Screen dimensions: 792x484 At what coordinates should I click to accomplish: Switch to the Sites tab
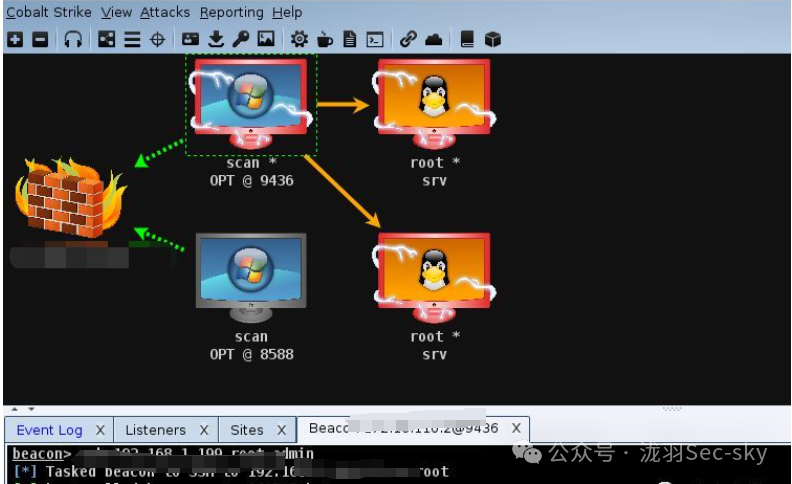(x=247, y=430)
